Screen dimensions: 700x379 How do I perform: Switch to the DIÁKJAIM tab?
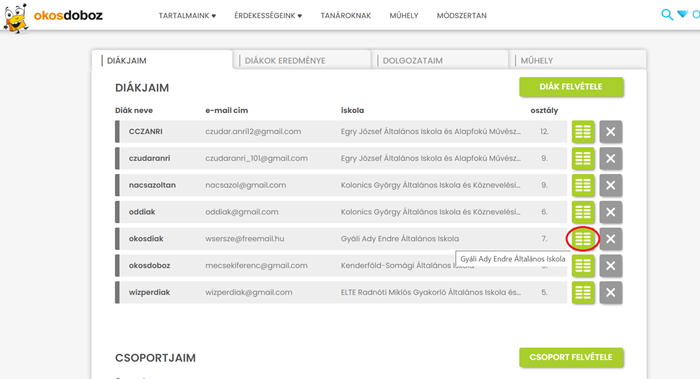162,60
